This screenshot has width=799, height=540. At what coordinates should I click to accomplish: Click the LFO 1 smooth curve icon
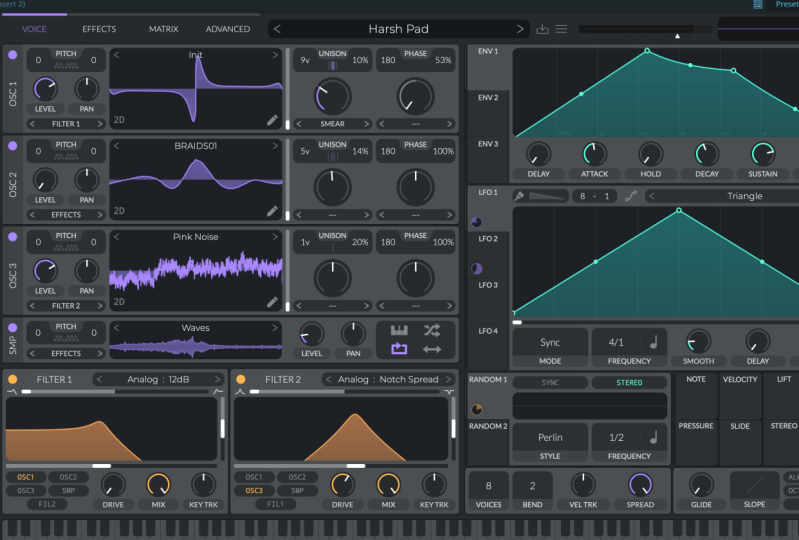[631, 196]
